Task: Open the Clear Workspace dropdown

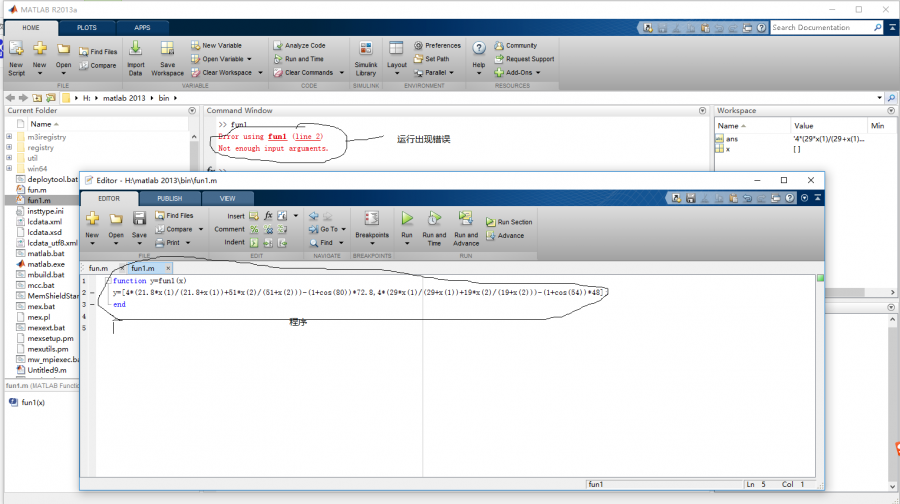Action: [x=260, y=73]
